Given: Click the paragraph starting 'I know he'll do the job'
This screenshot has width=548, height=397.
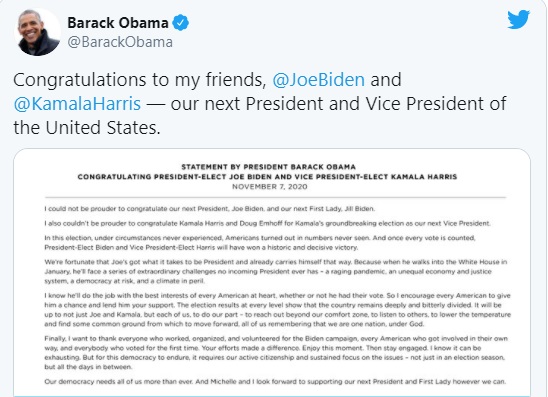Looking at the screenshot, I should tap(277, 310).
